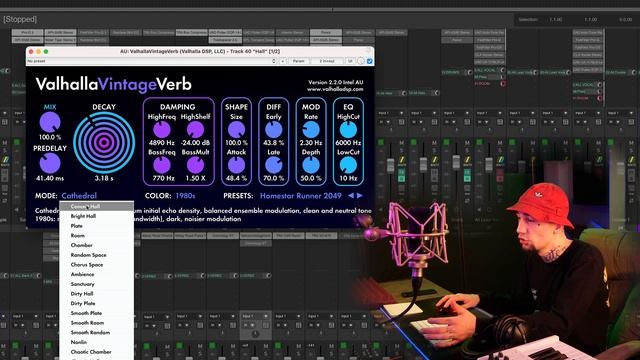Select Chorus Space reverb mode

point(97,264)
